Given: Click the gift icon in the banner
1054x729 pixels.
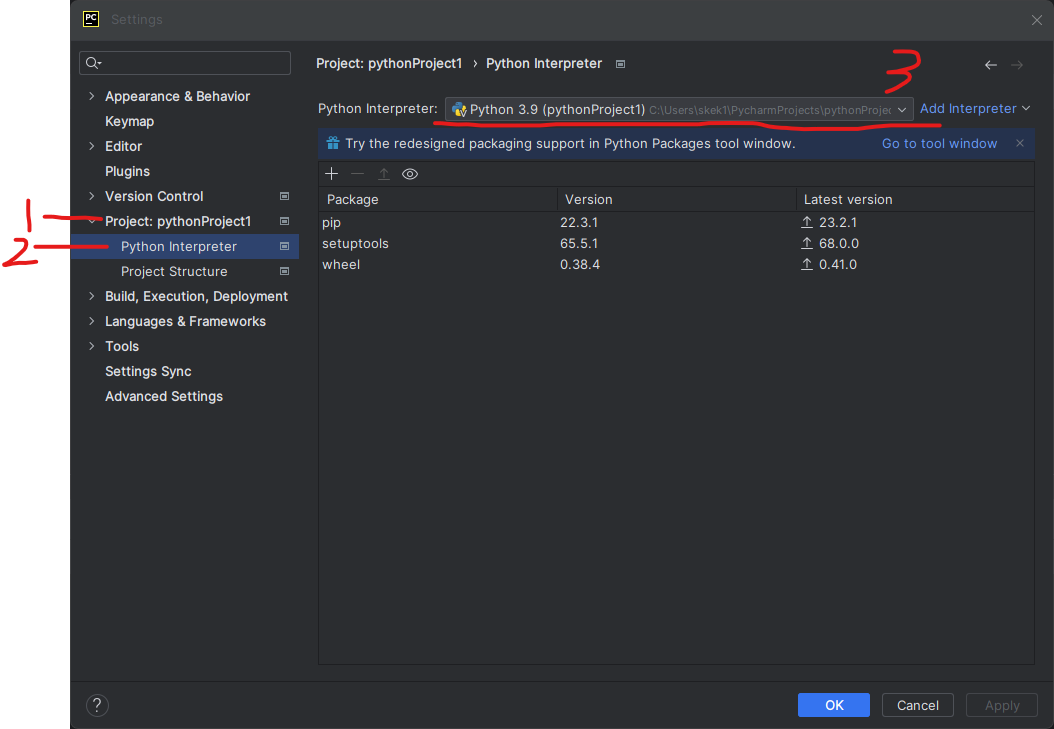Looking at the screenshot, I should pyautogui.click(x=333, y=143).
